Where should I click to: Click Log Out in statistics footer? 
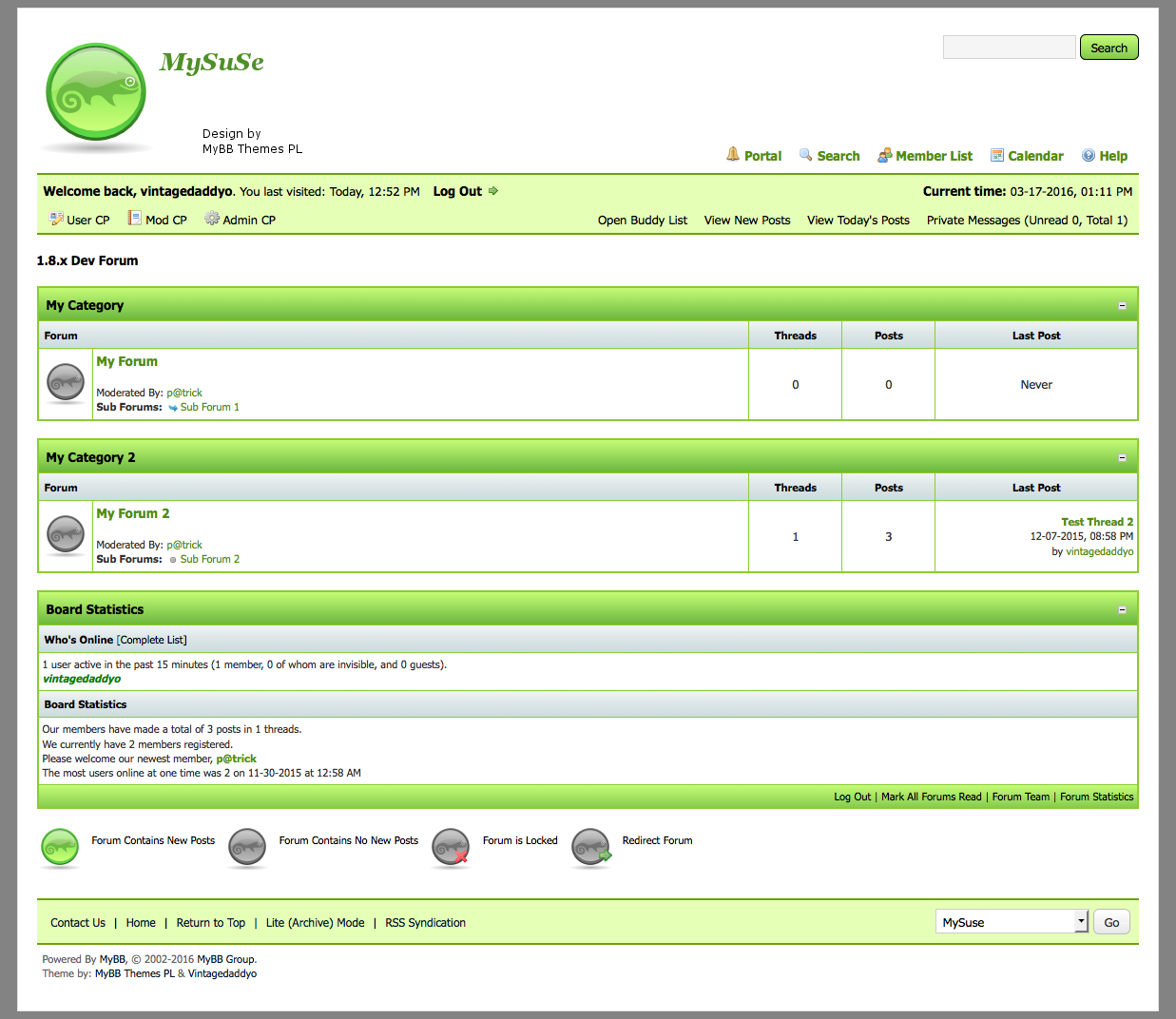click(x=852, y=797)
